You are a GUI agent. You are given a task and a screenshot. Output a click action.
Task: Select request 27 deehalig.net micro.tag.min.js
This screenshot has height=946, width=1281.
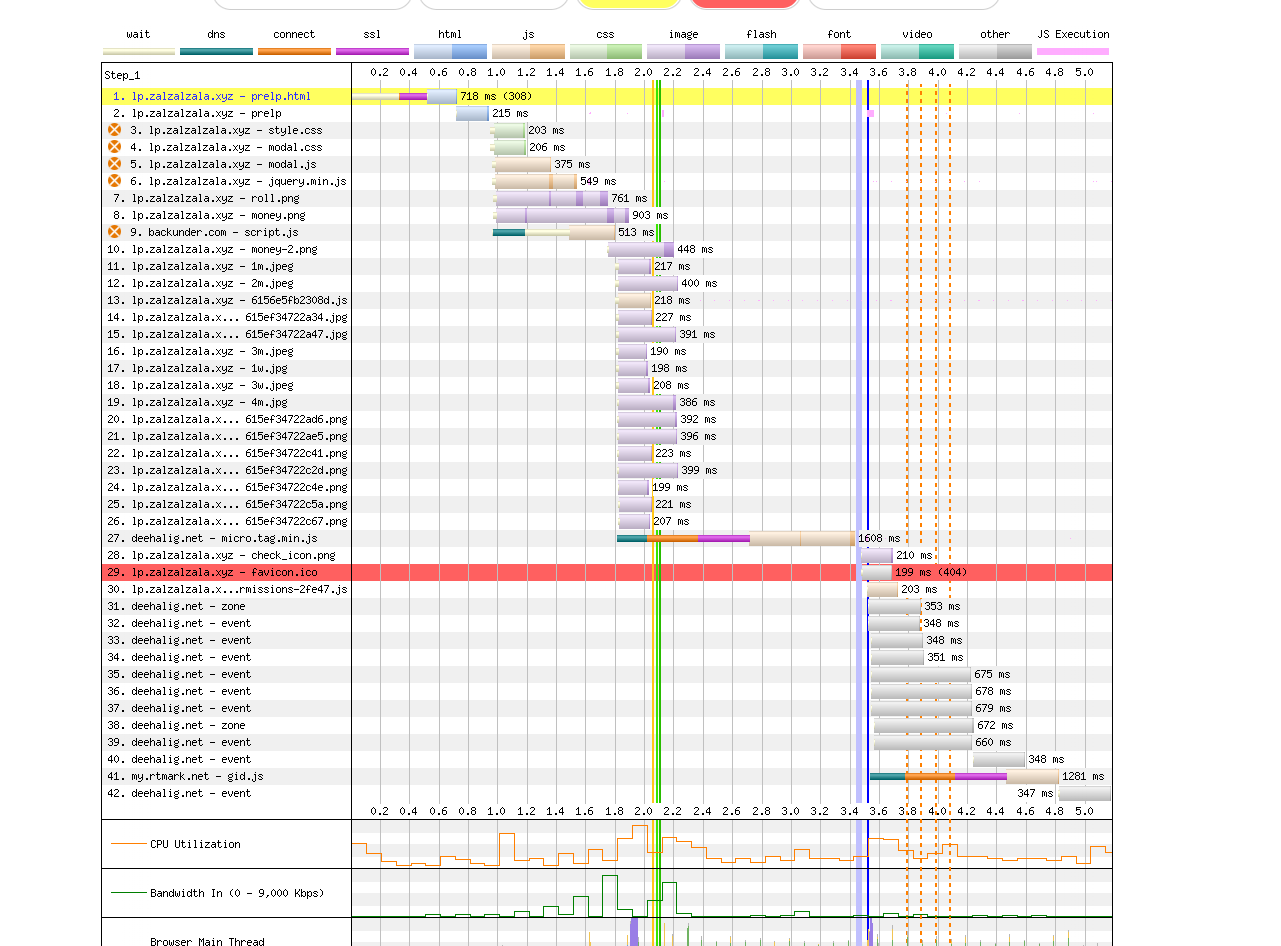click(212, 539)
